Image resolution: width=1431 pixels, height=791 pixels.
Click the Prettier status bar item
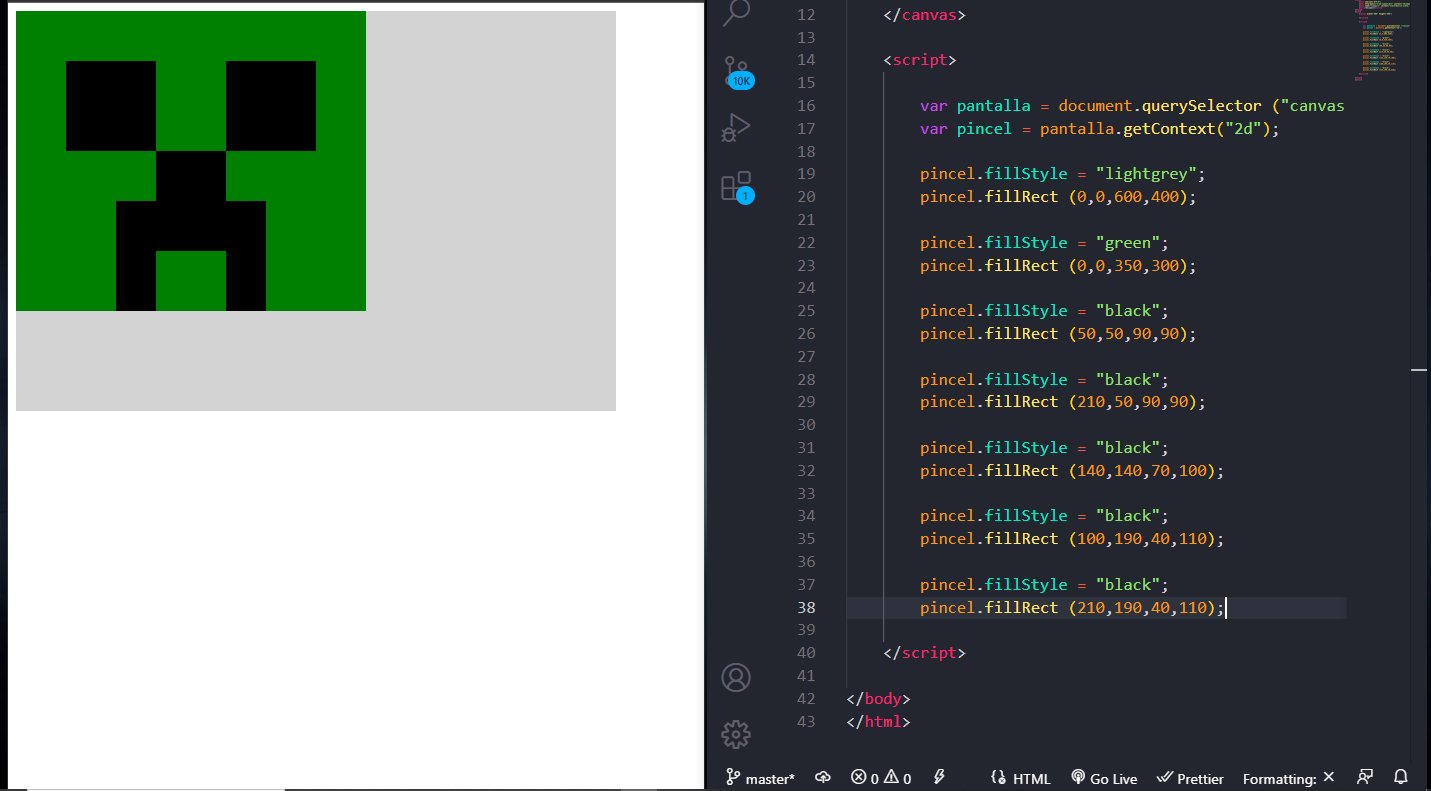(x=1190, y=778)
